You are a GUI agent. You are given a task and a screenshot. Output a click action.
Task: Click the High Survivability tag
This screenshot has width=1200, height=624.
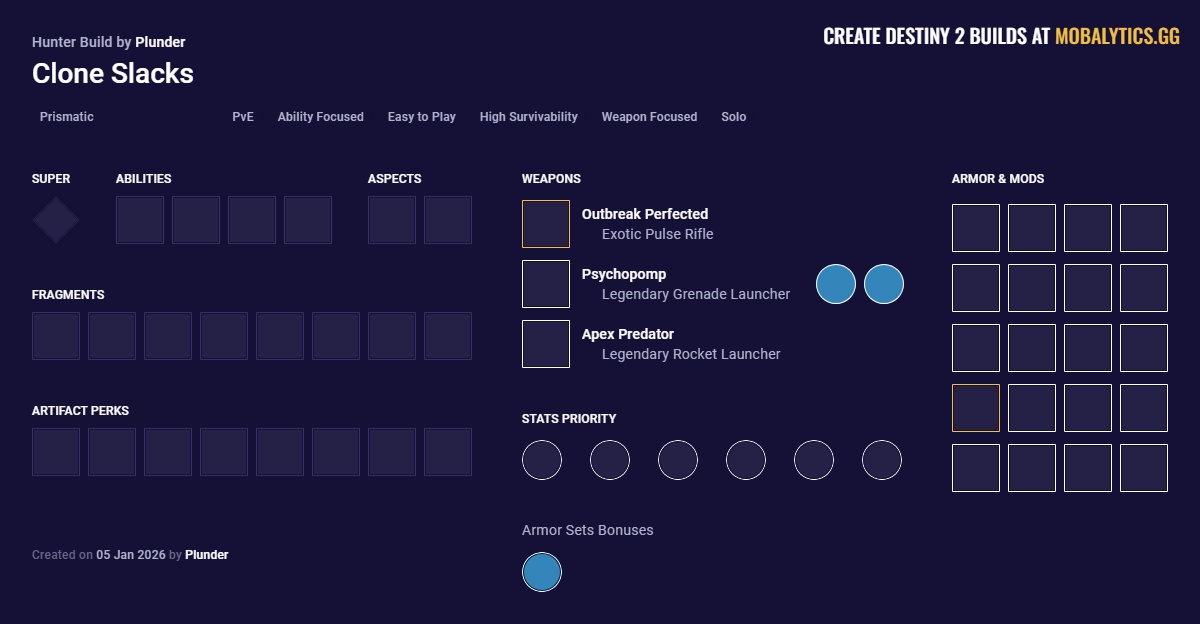528,117
